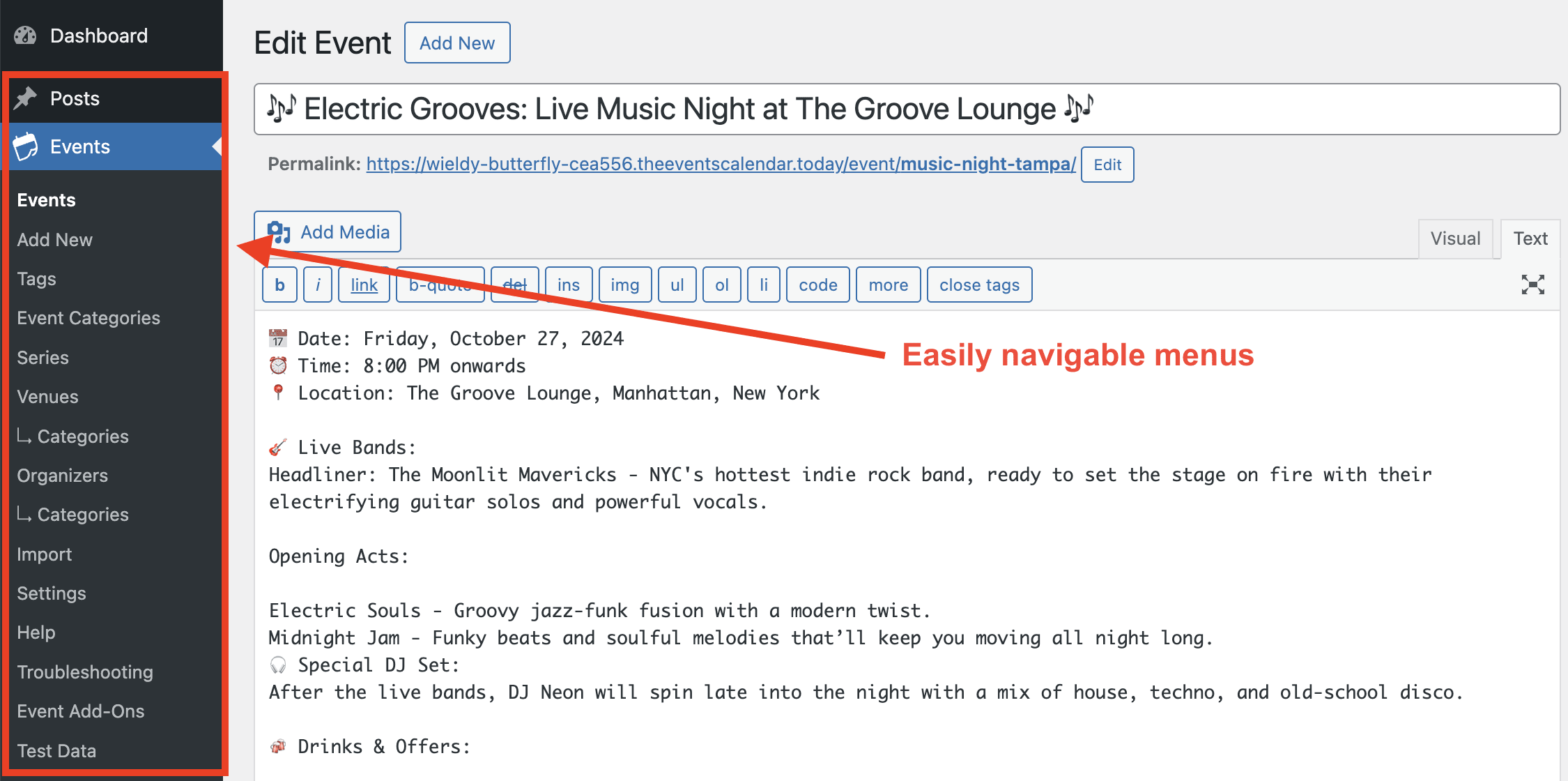Open Tags in the Events submenu
Viewport: 1568px width, 781px height.
click(x=36, y=279)
